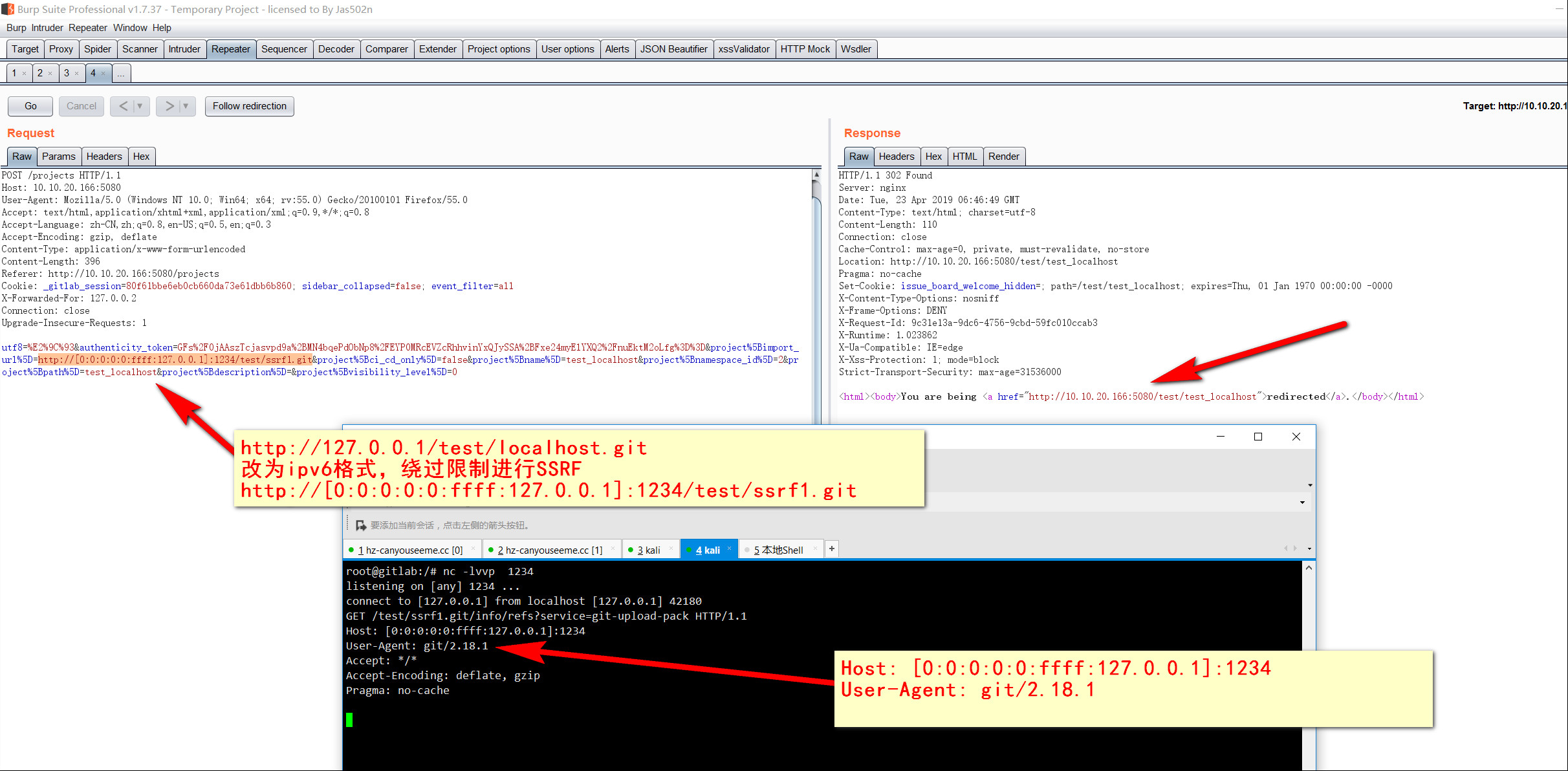Close the '4 kali' terminal tab
Screen dimensions: 1568x771
730,548
